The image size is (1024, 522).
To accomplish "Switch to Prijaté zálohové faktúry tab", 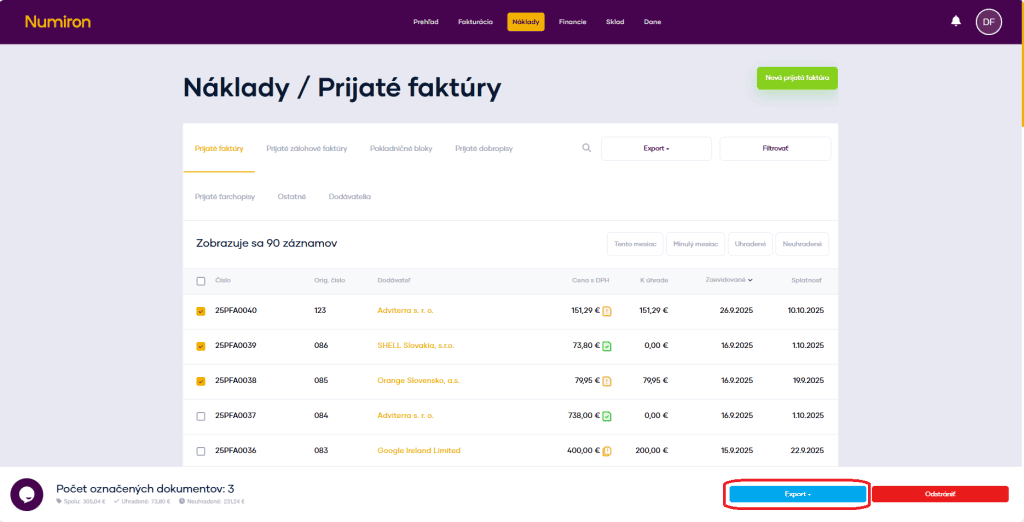I will coord(306,149).
